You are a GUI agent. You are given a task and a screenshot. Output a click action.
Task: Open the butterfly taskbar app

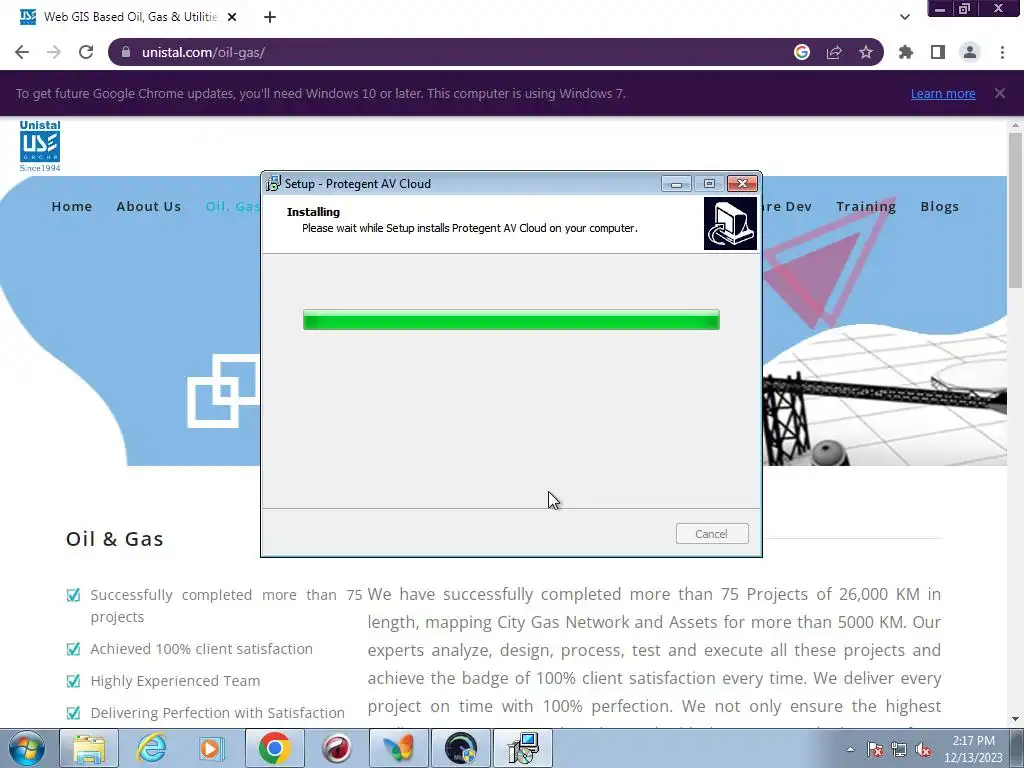[398, 748]
